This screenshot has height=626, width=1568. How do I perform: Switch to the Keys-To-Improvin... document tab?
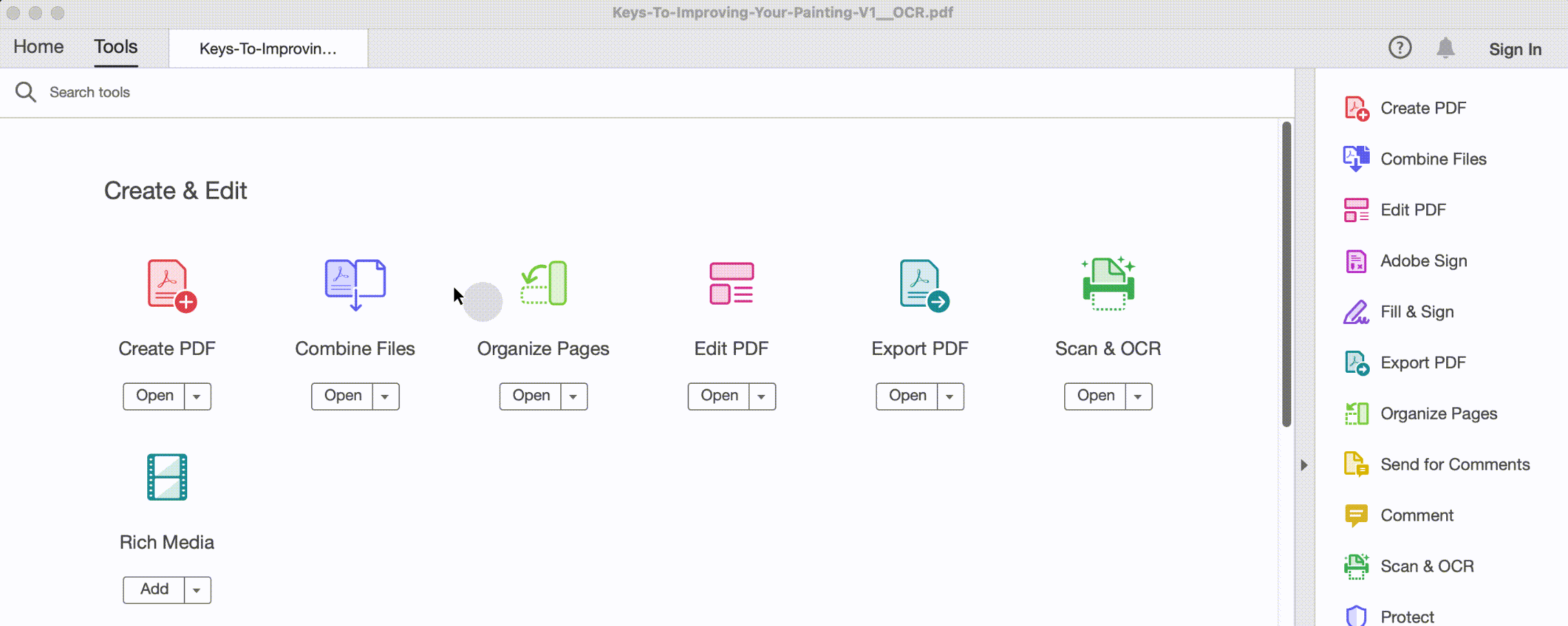click(268, 49)
